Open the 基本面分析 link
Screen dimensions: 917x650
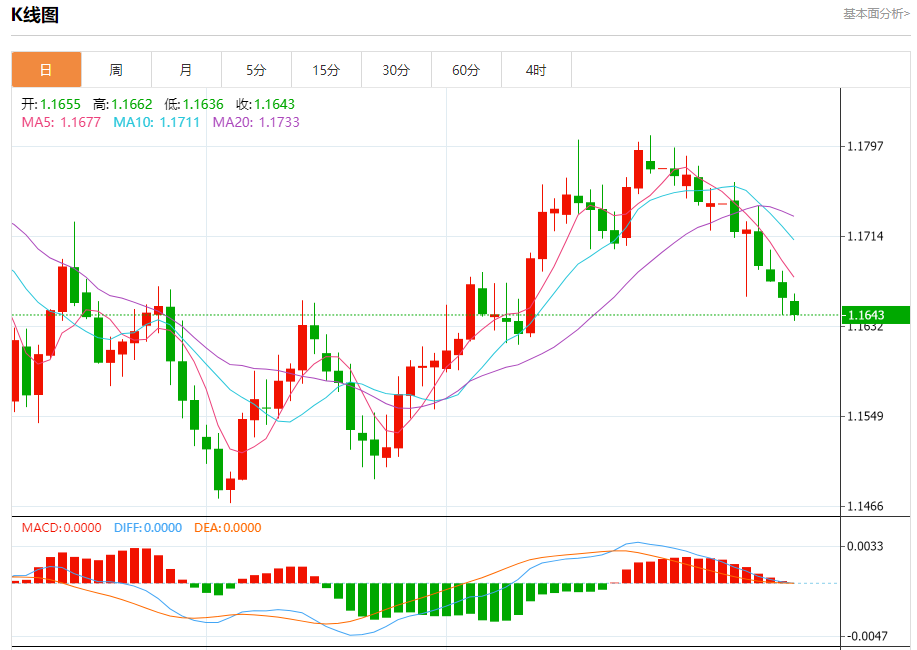pos(876,14)
